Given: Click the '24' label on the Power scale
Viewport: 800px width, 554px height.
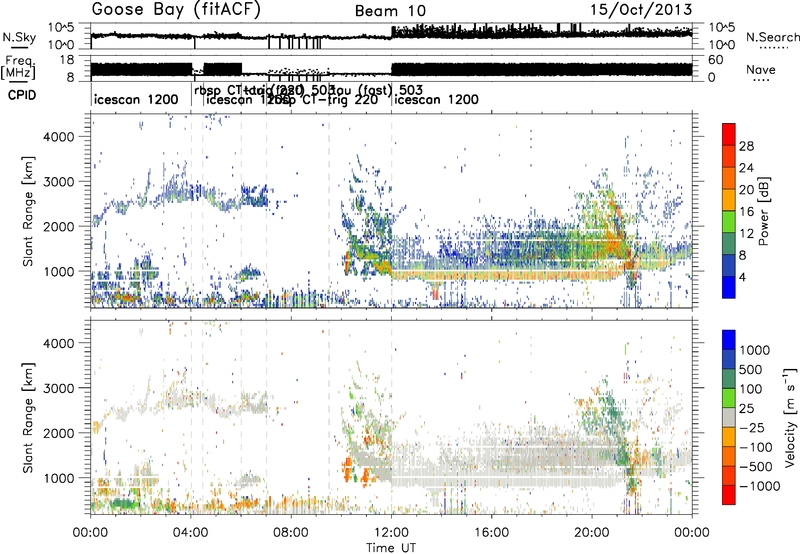Looking at the screenshot, I should click(746, 168).
